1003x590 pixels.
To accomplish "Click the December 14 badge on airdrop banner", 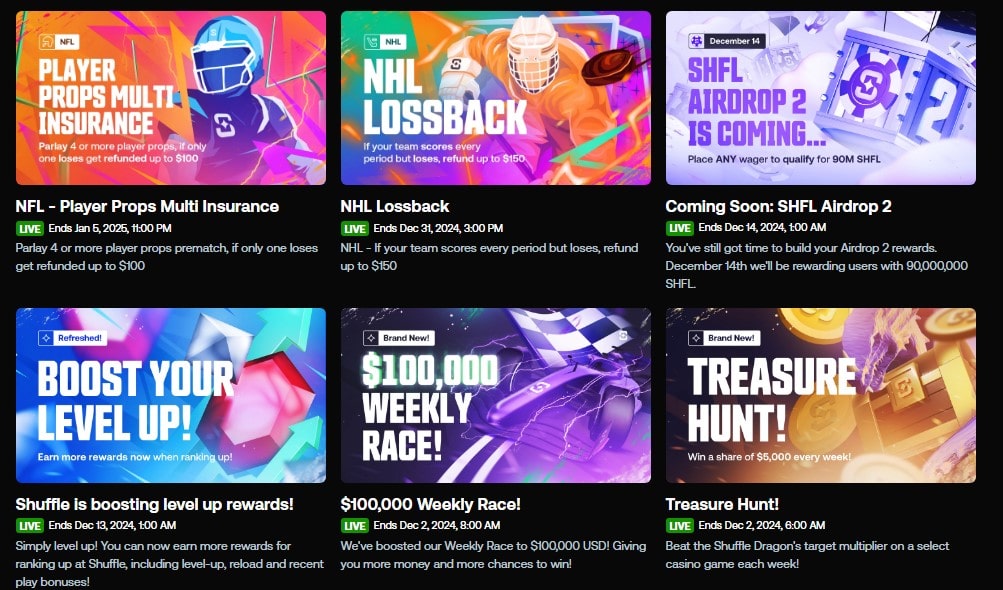I will (x=726, y=41).
